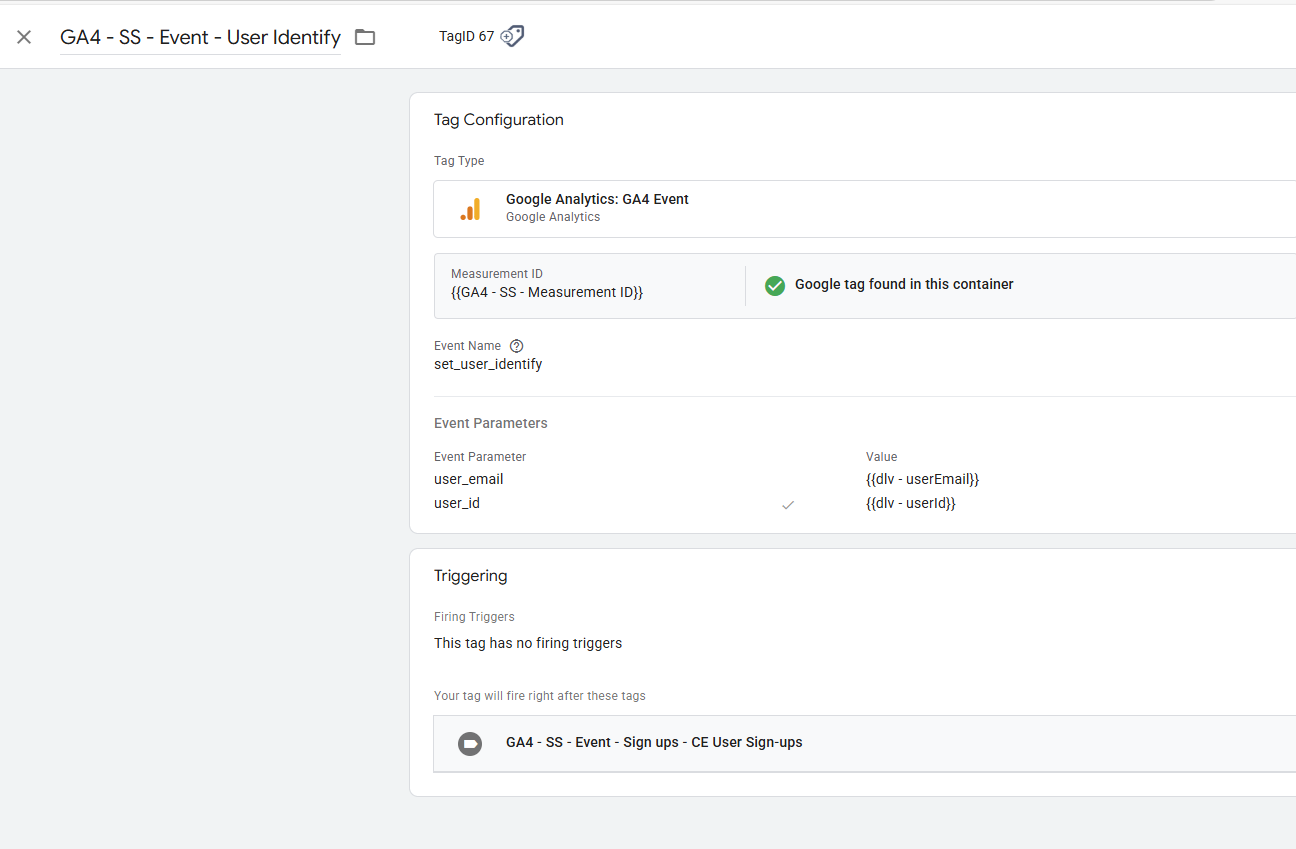Screen dimensions: 1296x849
Task: Click 'This tag has no firing triggers' text
Action: [x=527, y=644]
